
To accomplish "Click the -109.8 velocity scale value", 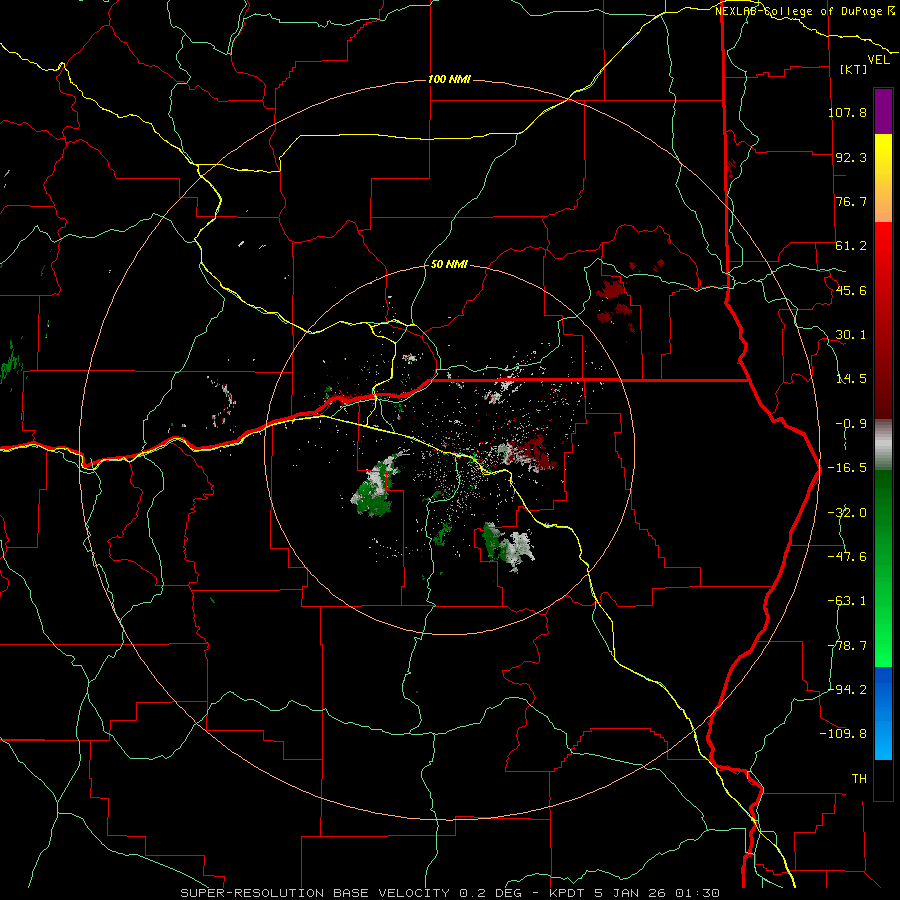I will (843, 734).
